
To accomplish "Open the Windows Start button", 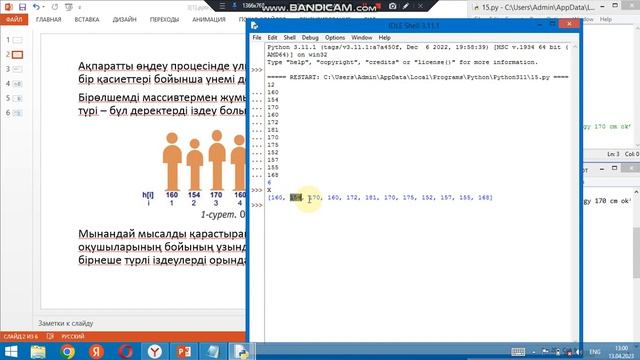I will tap(11, 351).
